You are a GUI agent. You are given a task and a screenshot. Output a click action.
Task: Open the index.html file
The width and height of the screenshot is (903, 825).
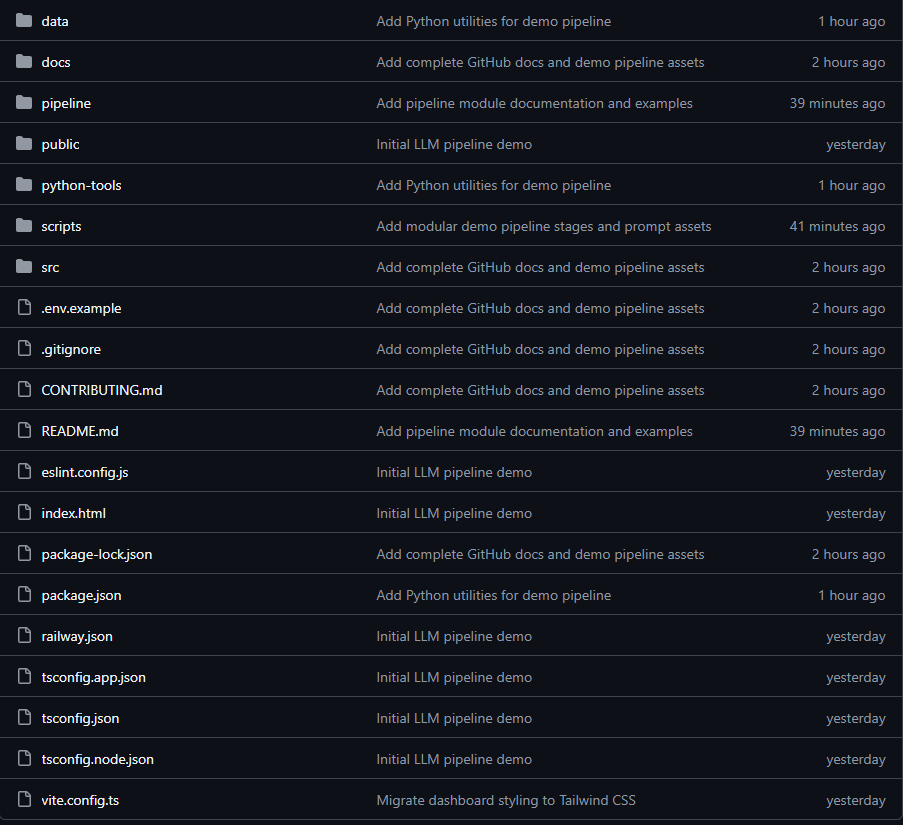coord(73,513)
